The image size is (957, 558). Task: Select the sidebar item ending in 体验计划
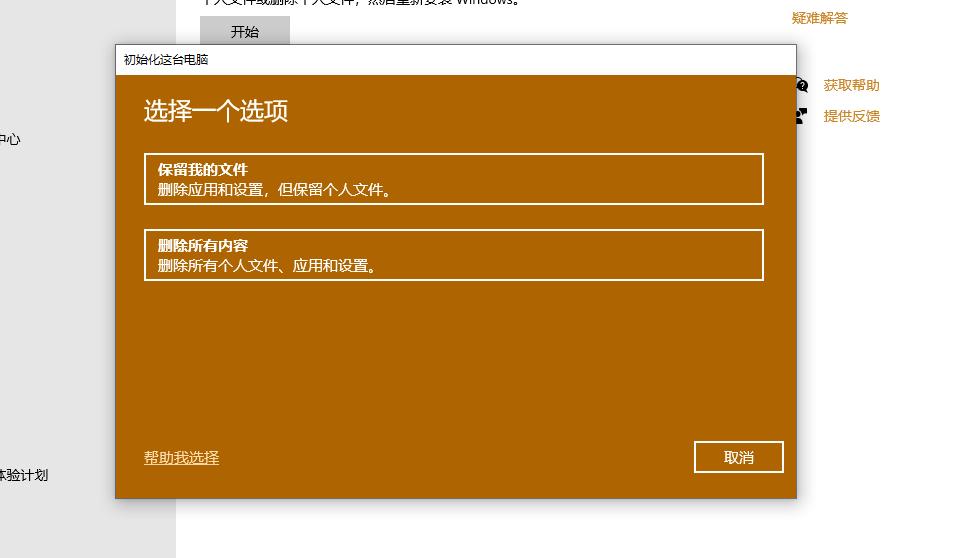coord(24,475)
